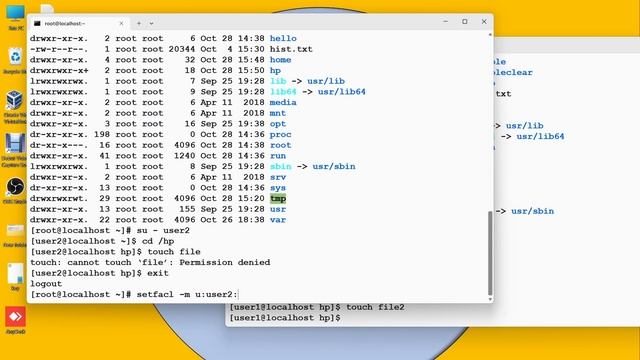This screenshot has height=360, width=640.
Task: Click the 'proc' directory name
Action: [x=280, y=134]
